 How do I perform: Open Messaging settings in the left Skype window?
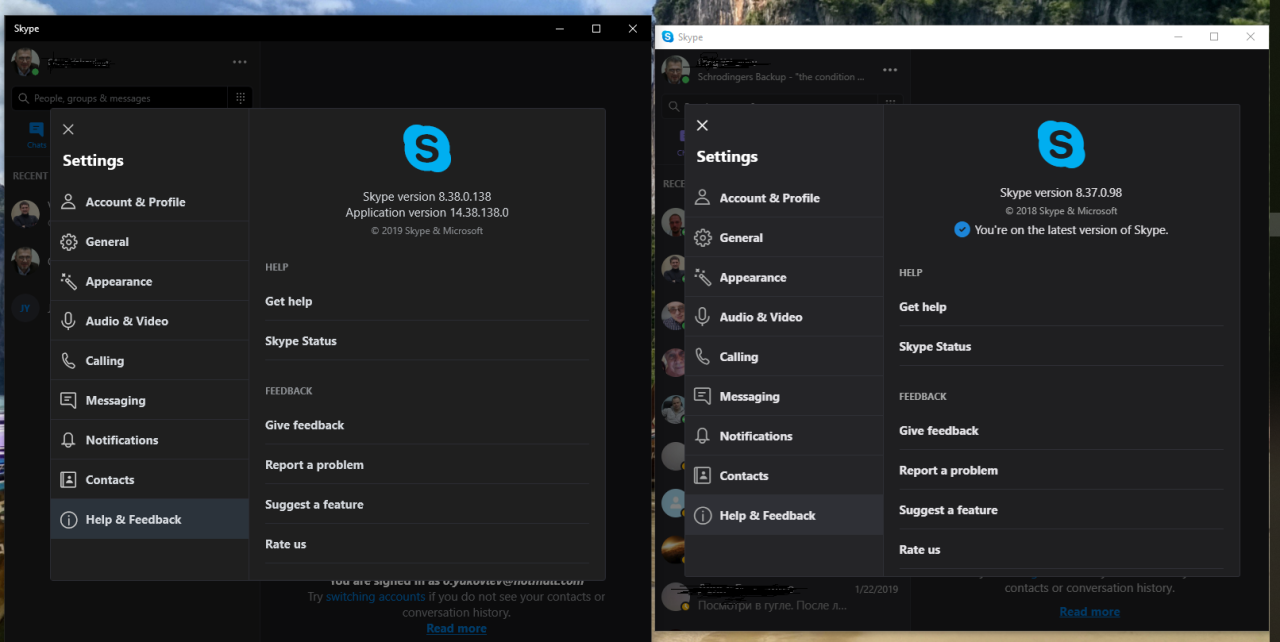(150, 401)
